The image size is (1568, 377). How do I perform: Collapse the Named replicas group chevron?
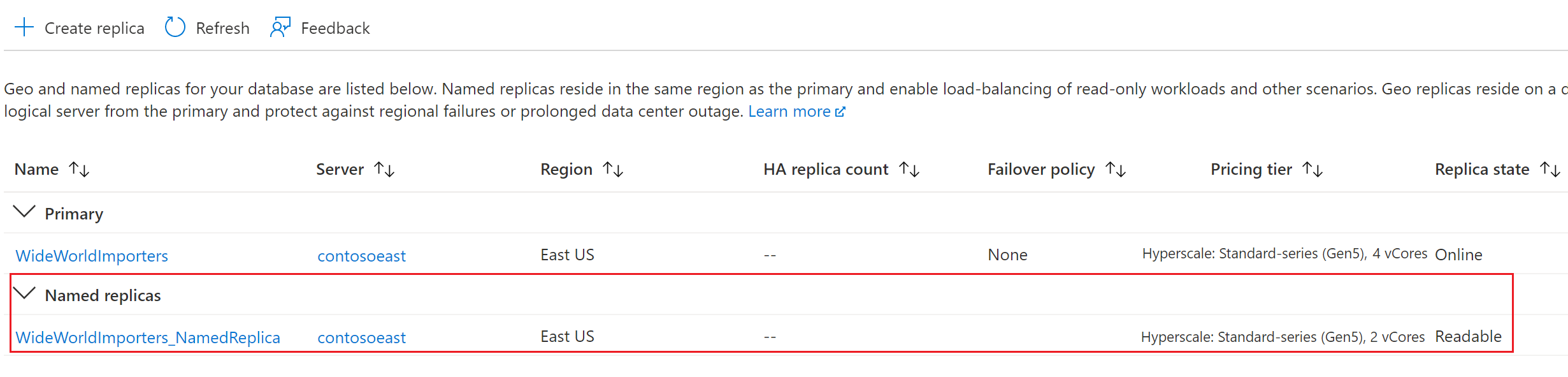pos(24,294)
